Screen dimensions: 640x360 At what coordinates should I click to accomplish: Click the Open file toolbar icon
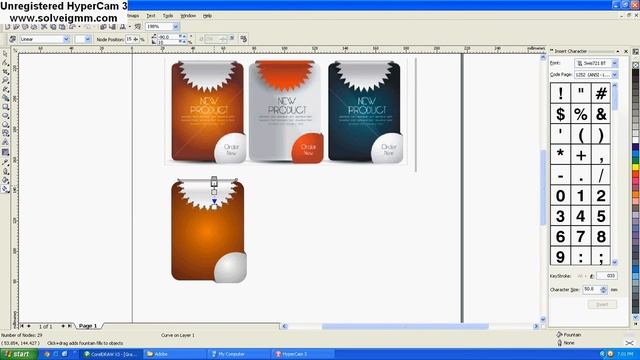(16, 27)
